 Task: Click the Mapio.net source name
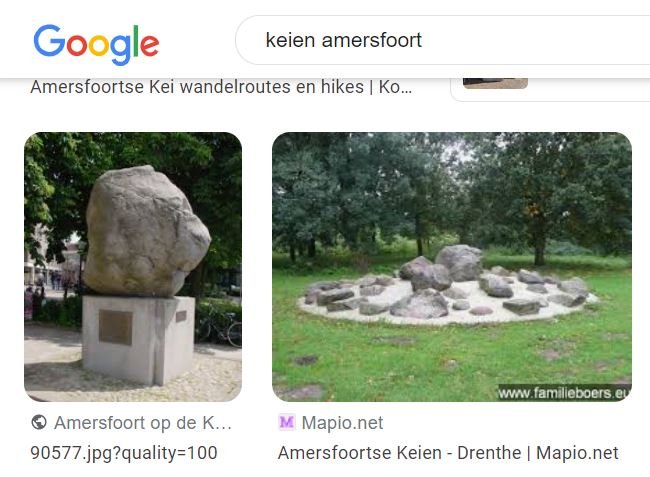click(x=342, y=423)
